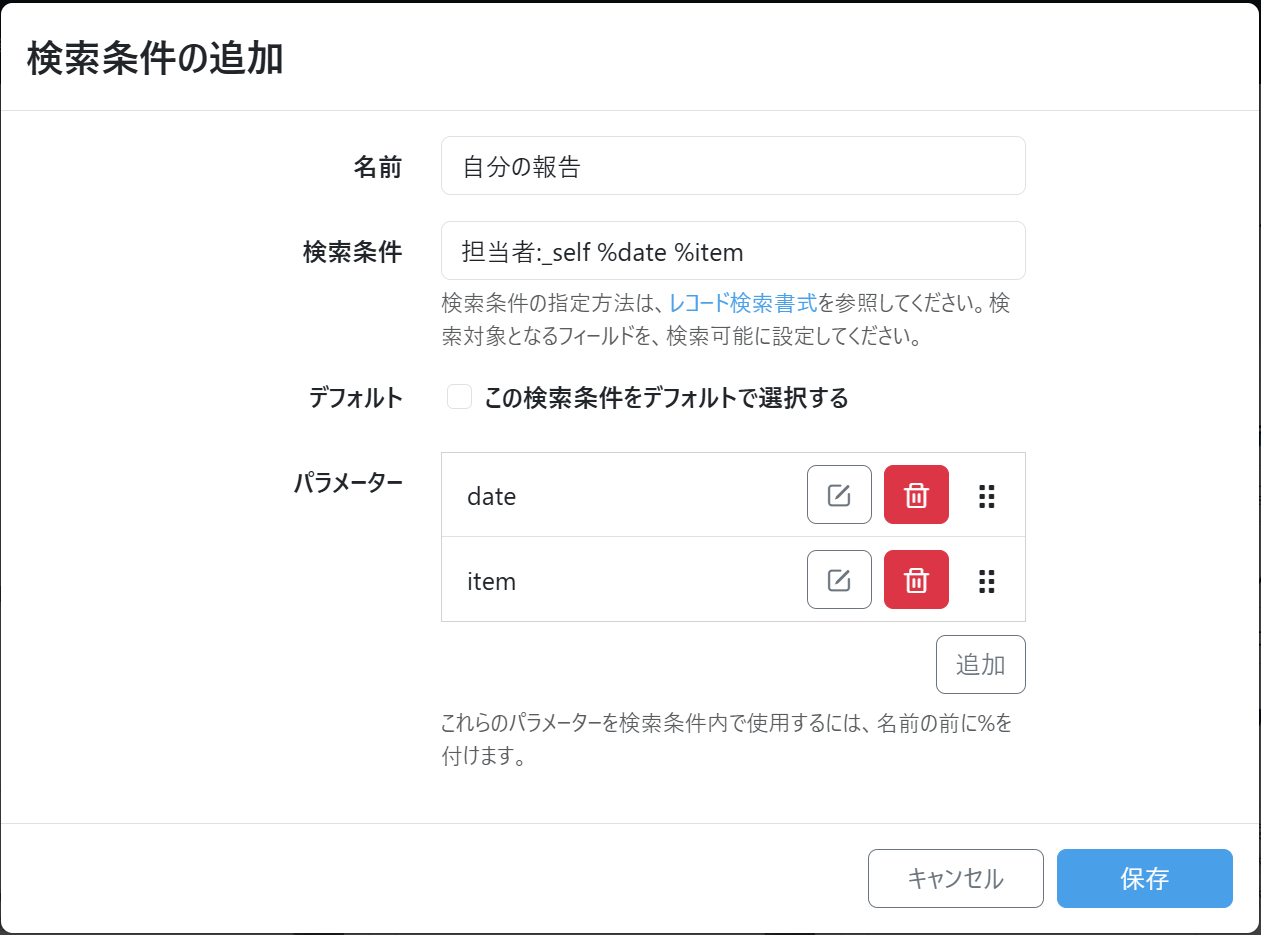Image resolution: width=1261 pixels, height=935 pixels.
Task: Click the デフォルト field label
Action: coord(355,398)
